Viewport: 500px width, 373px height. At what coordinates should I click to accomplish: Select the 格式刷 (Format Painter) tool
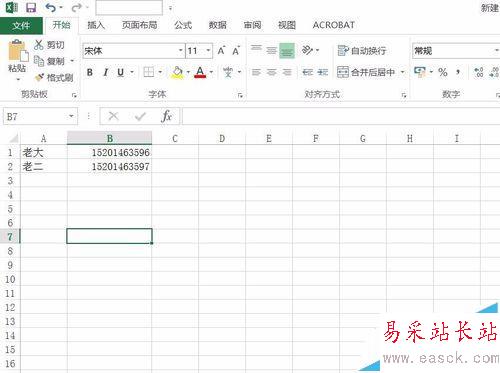[54, 78]
